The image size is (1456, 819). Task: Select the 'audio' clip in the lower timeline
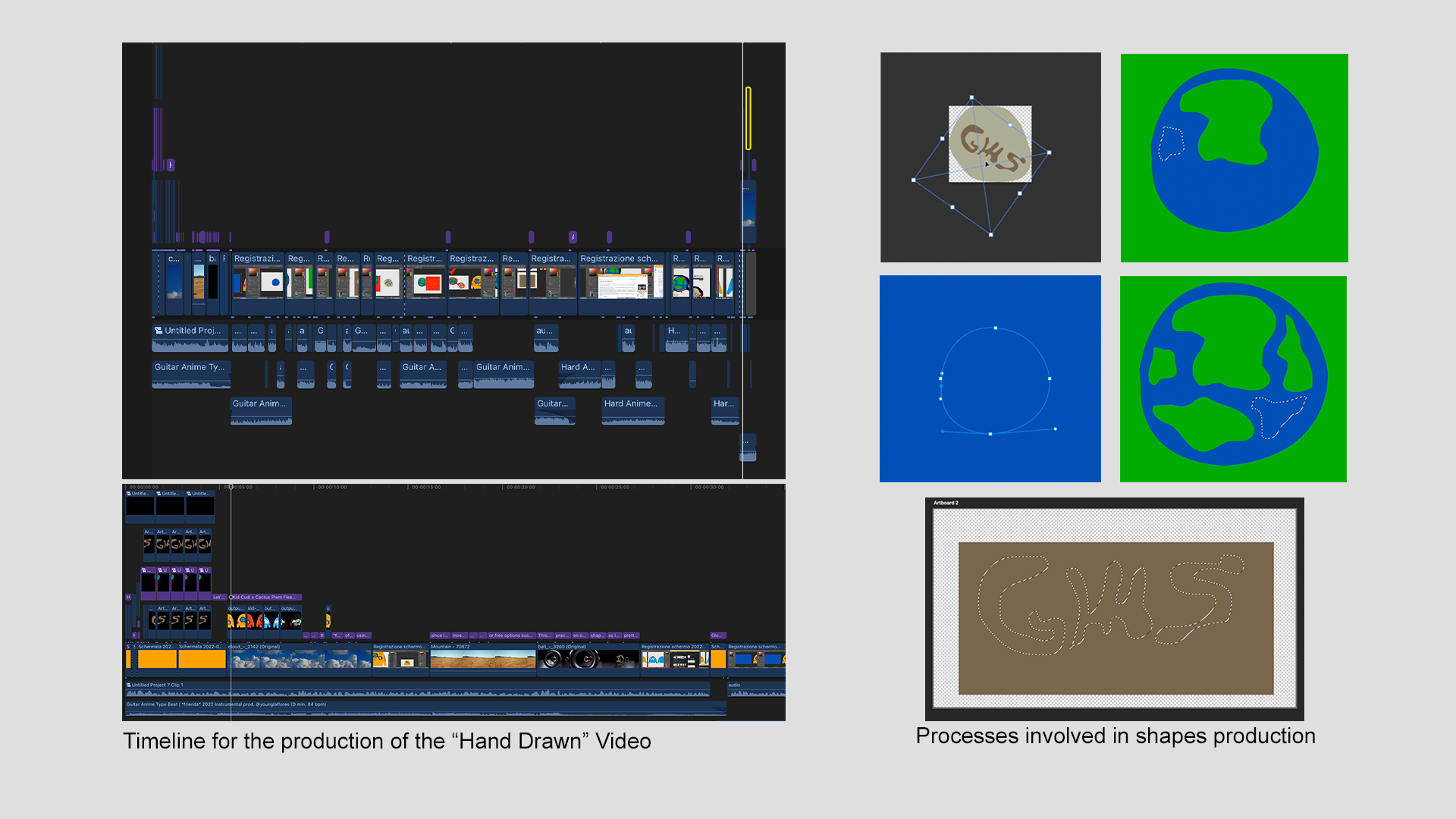pyautogui.click(x=756, y=689)
